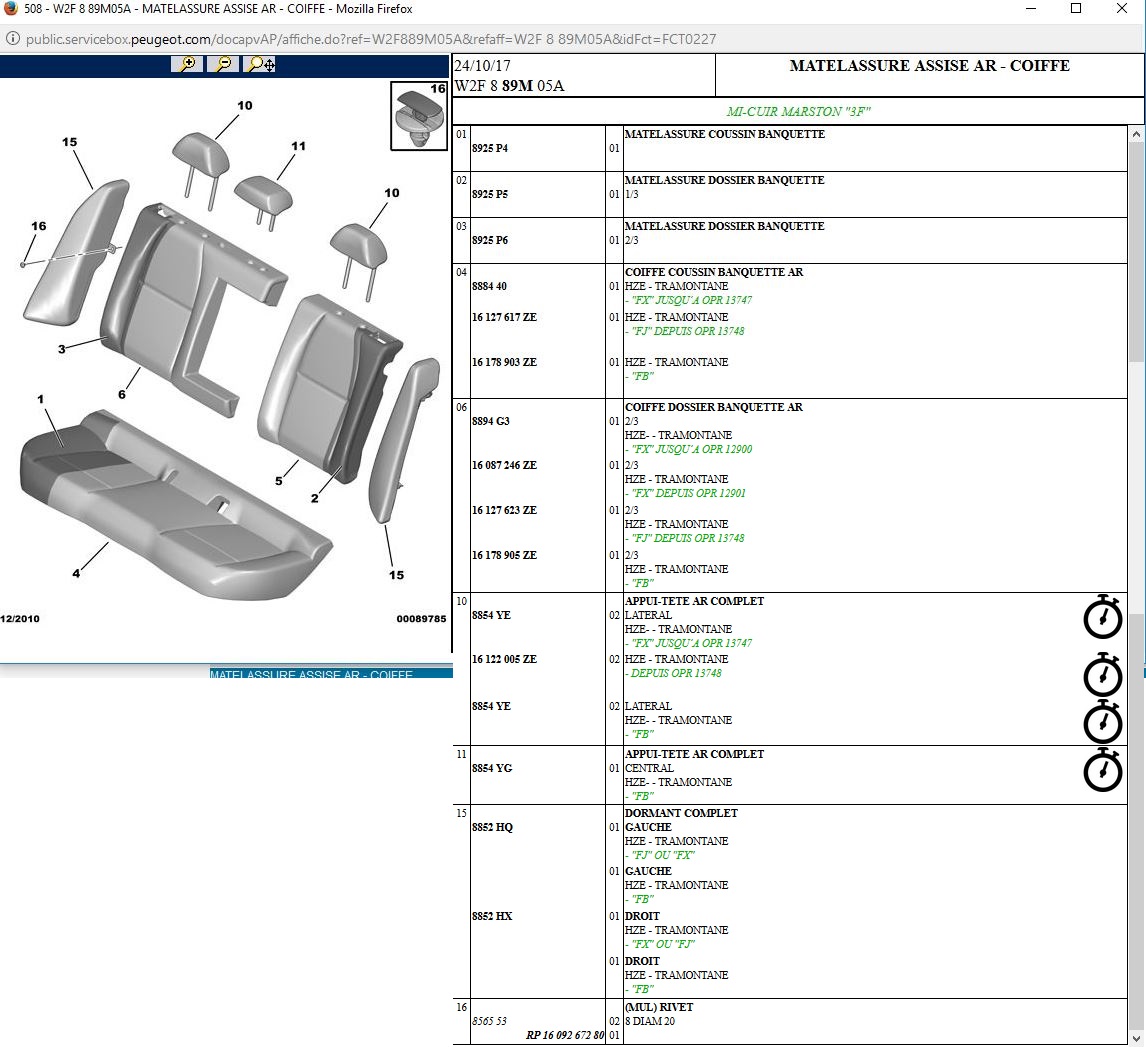The height and width of the screenshot is (1047, 1146).
Task: Click part number 16 127 617 ZE
Action: pos(504,317)
